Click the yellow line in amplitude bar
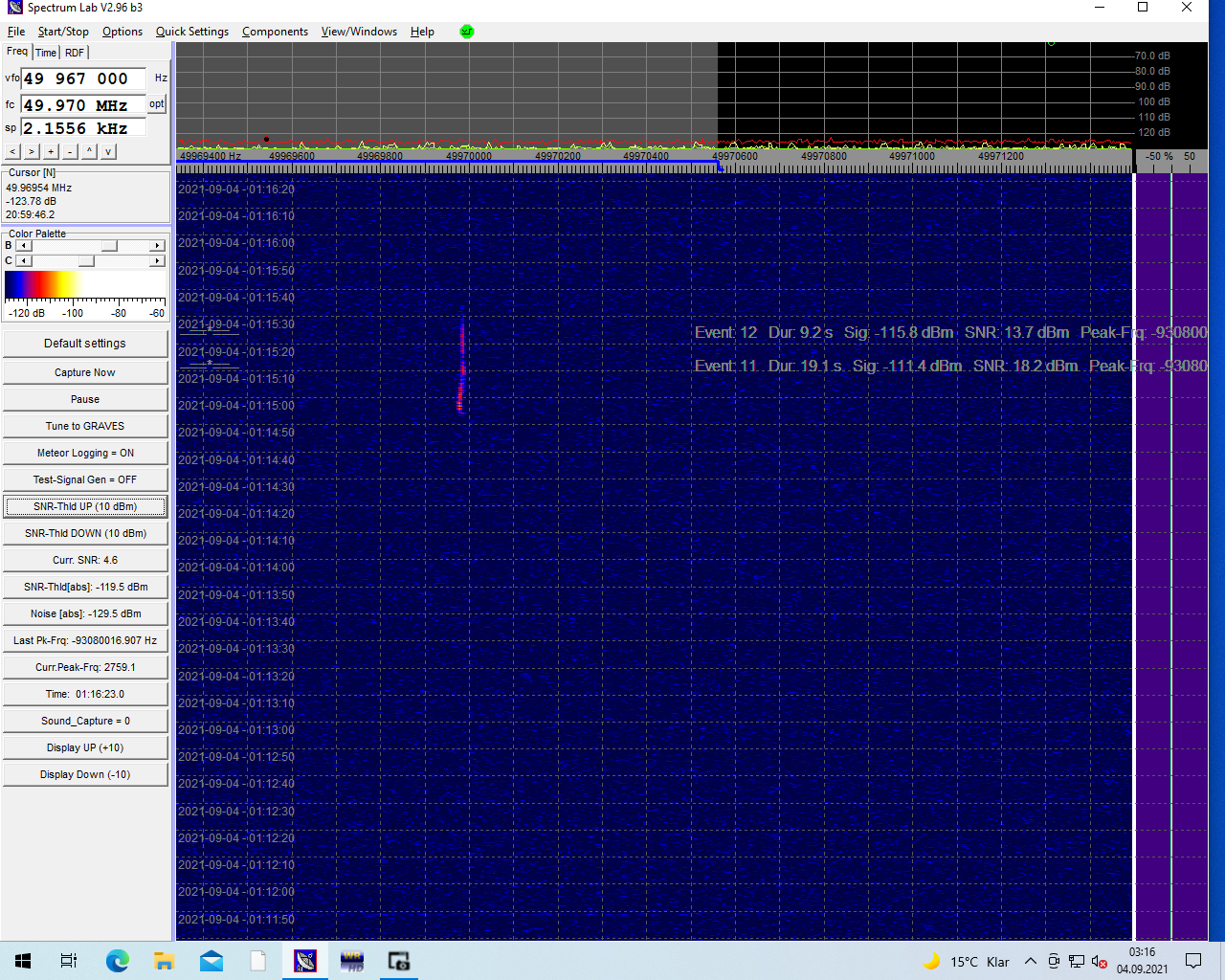The width and height of the screenshot is (1225, 980). point(1171,557)
